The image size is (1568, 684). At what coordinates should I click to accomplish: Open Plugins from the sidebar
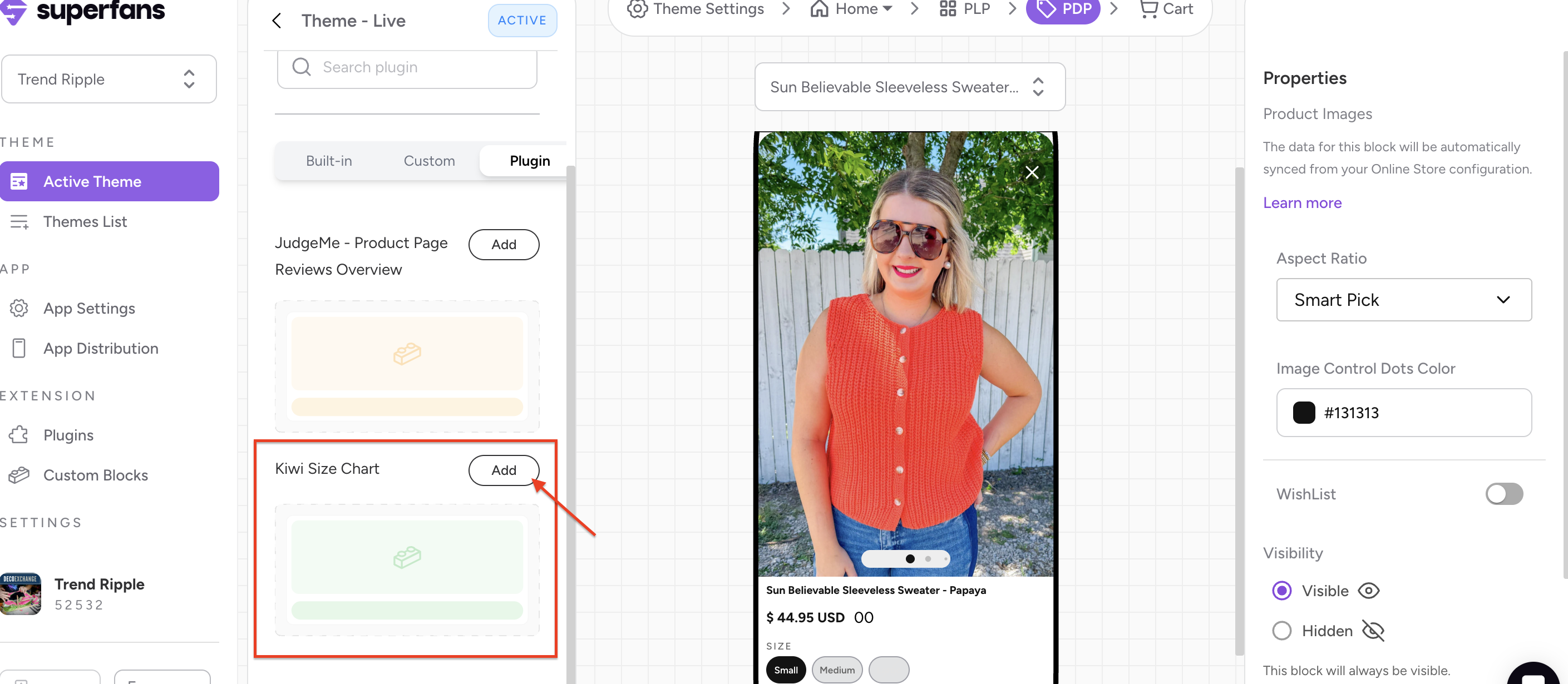click(68, 435)
